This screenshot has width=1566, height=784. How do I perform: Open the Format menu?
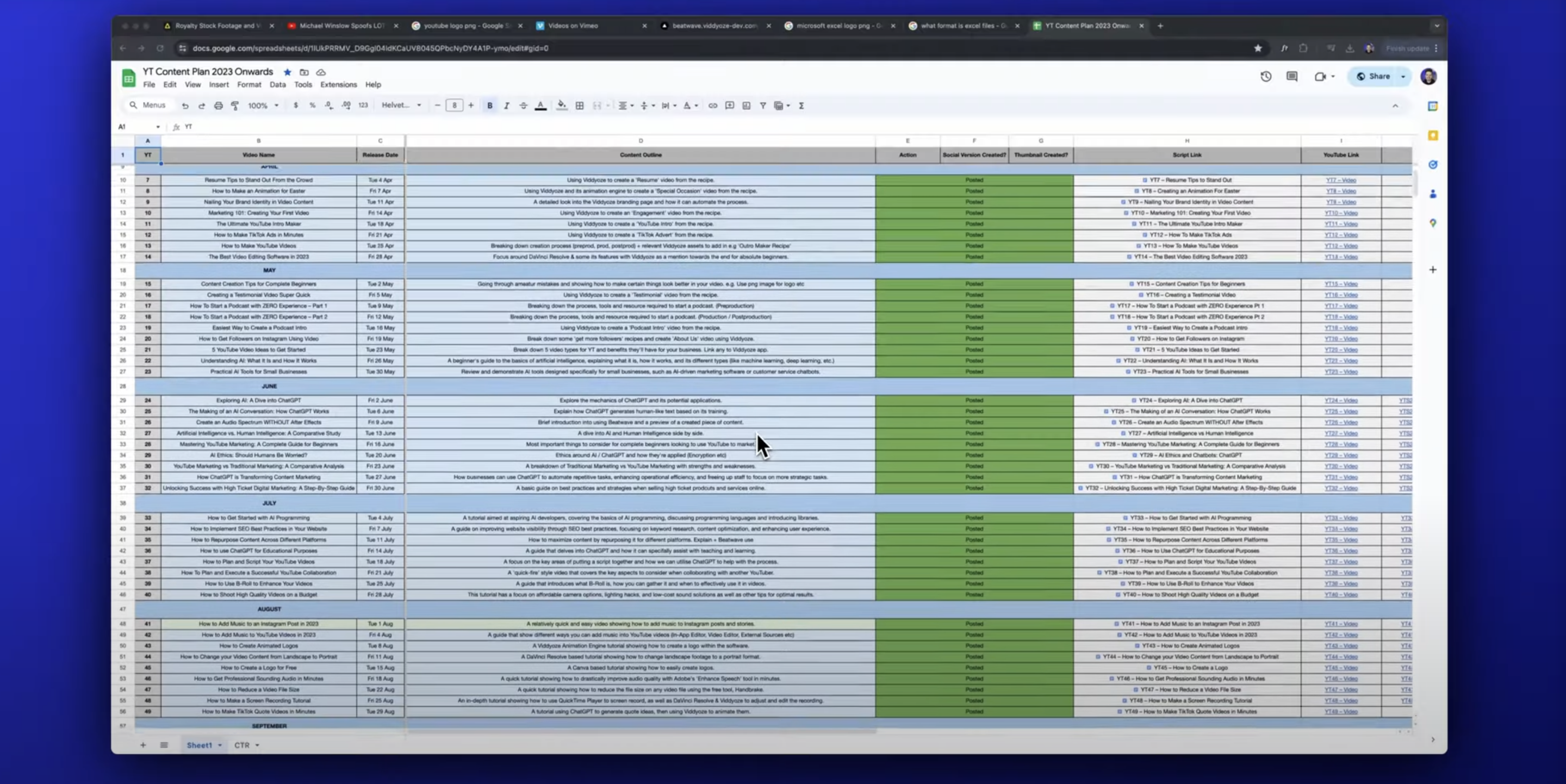tap(249, 85)
